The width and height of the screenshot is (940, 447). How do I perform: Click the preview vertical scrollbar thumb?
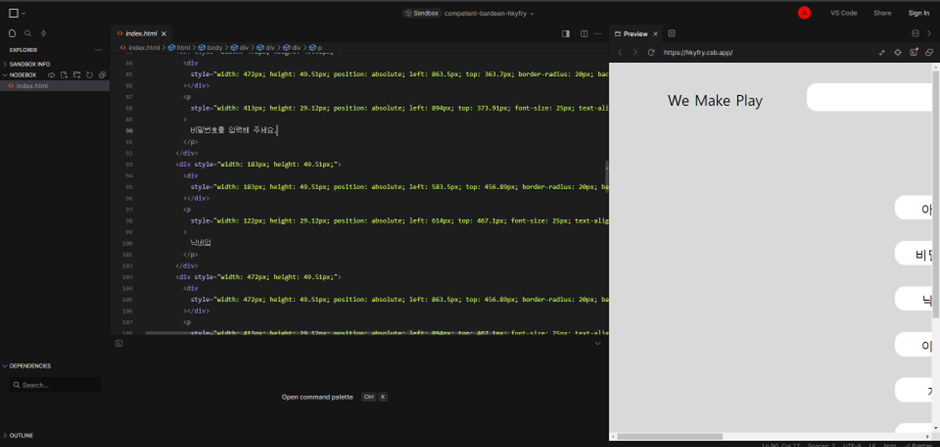pyautogui.click(x=936, y=194)
